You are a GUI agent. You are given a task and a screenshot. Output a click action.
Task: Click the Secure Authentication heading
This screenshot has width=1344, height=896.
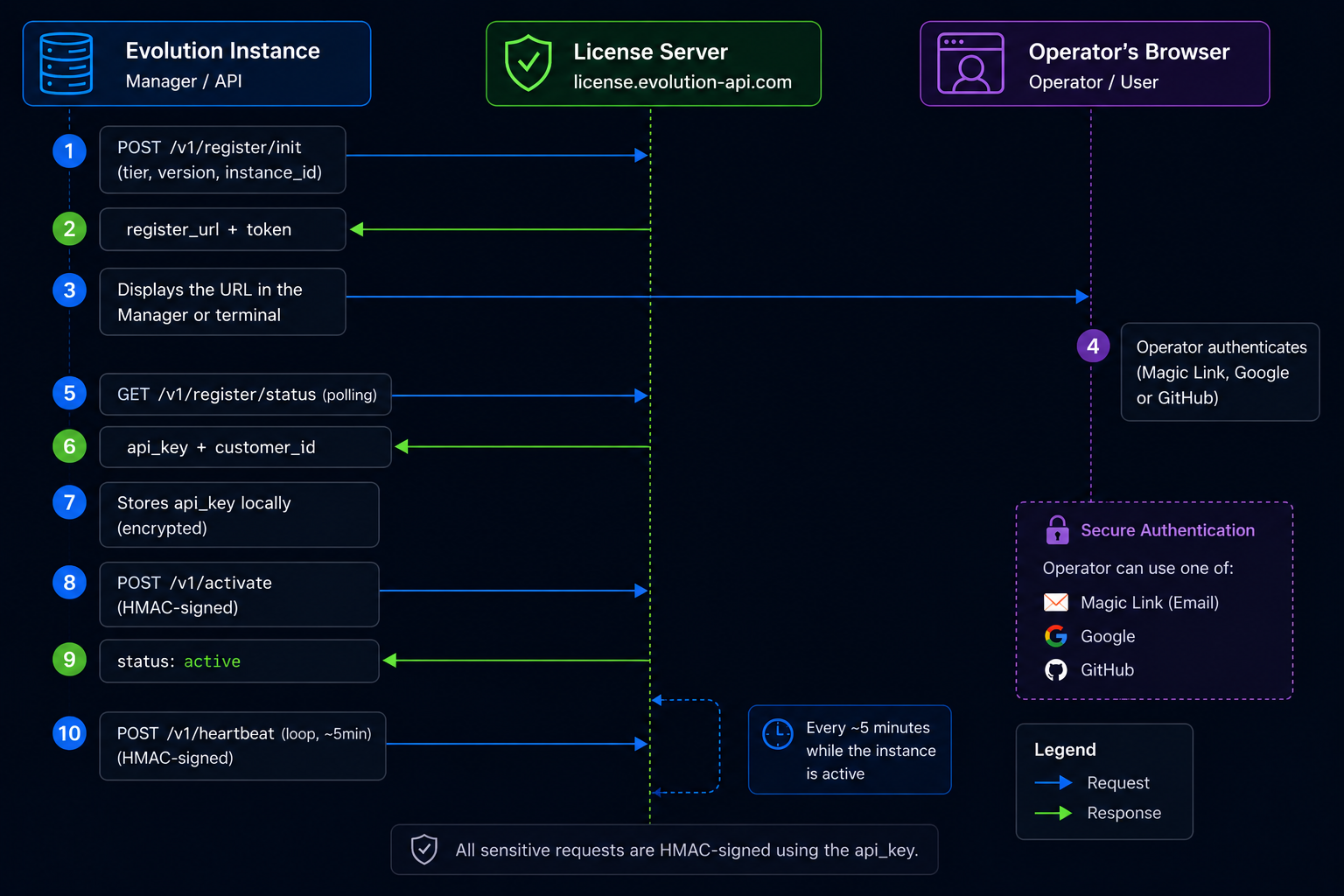coord(1167,530)
